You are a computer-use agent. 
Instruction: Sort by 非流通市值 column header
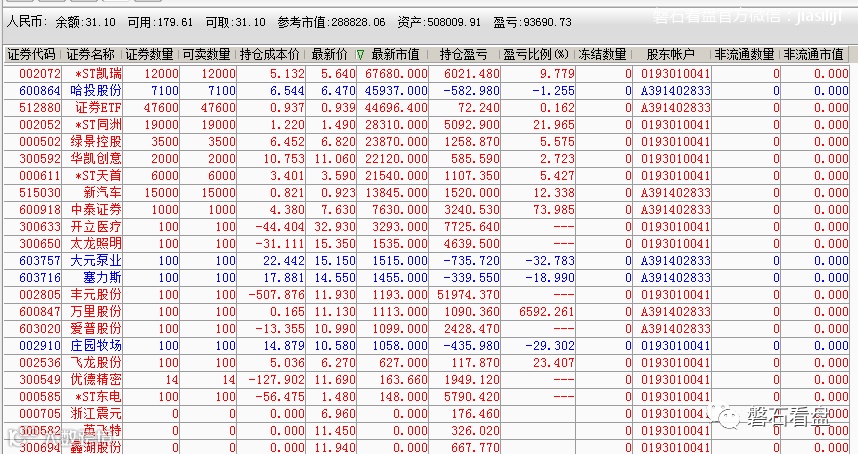tap(814, 55)
